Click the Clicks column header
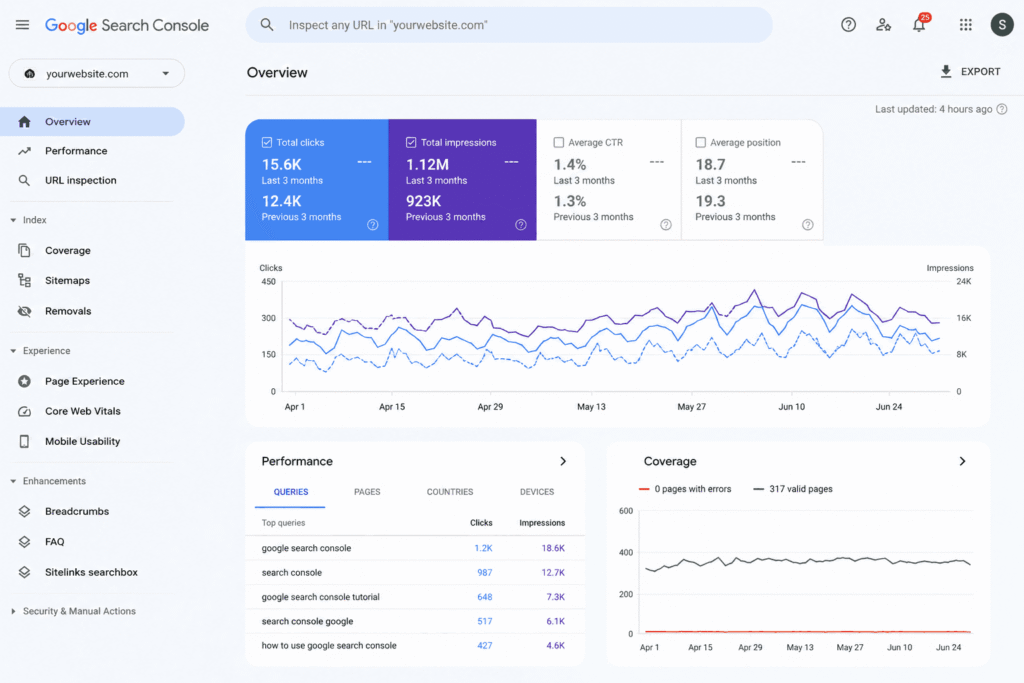The image size is (1024, 683). [481, 522]
